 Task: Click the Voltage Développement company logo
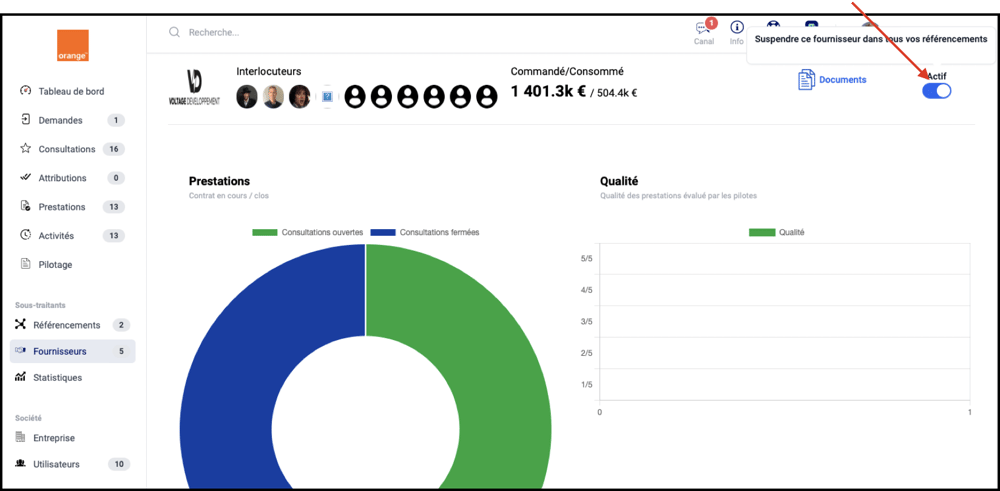[195, 89]
